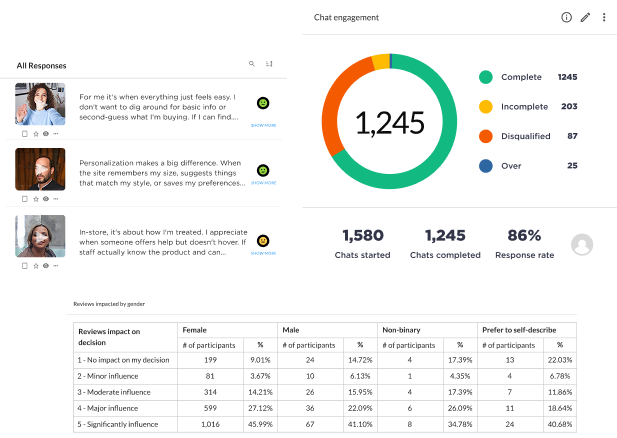Click the yellow Incomplete legend dot
617x438 pixels.
coord(486,107)
